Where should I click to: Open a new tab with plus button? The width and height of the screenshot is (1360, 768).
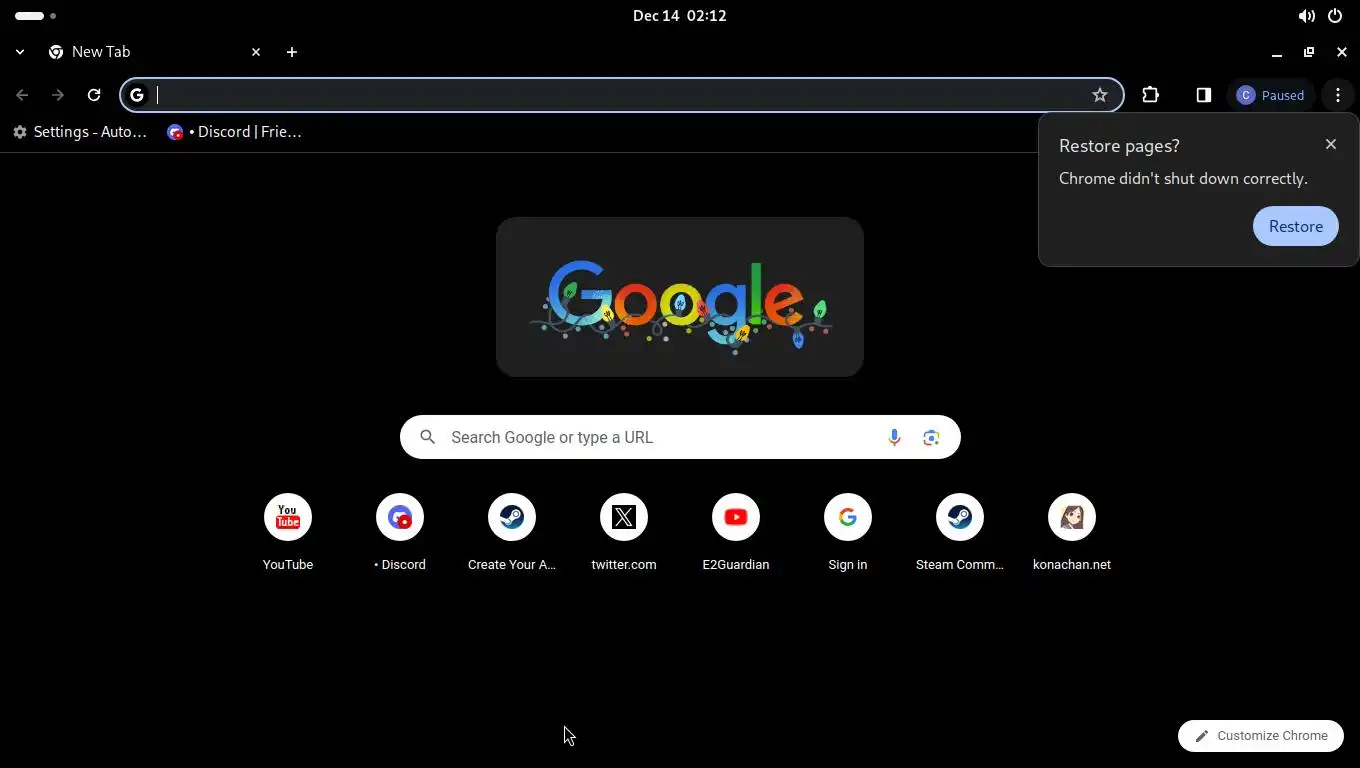pos(292,52)
